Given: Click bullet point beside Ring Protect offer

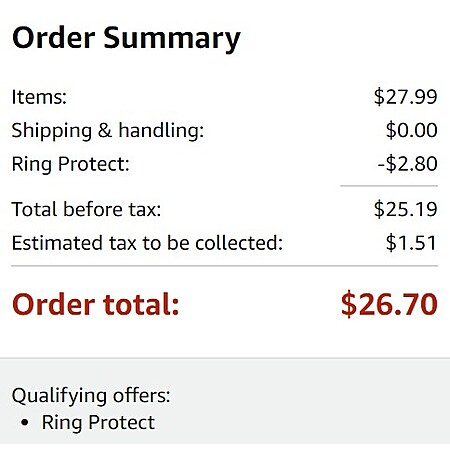Looking at the screenshot, I should click(x=24, y=423).
